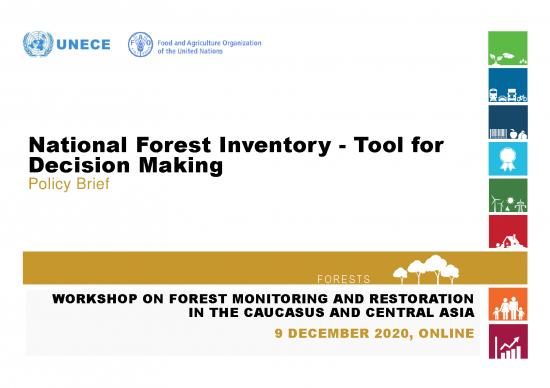Click the 'FORESTS' label on gold banner
Screen dimensions: 550x388
(x=343, y=279)
